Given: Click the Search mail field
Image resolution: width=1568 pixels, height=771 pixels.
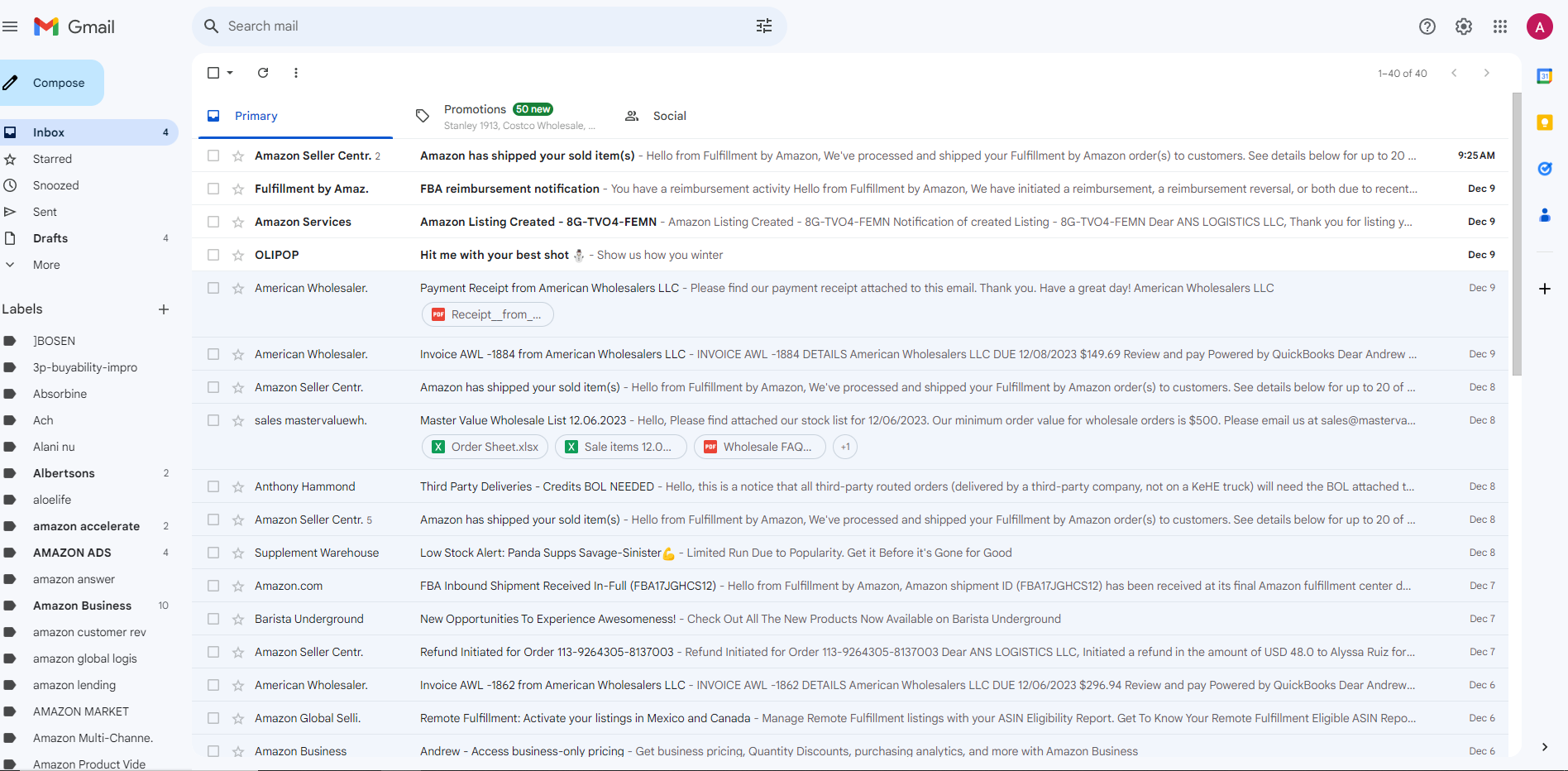Looking at the screenshot, I should pos(488,26).
